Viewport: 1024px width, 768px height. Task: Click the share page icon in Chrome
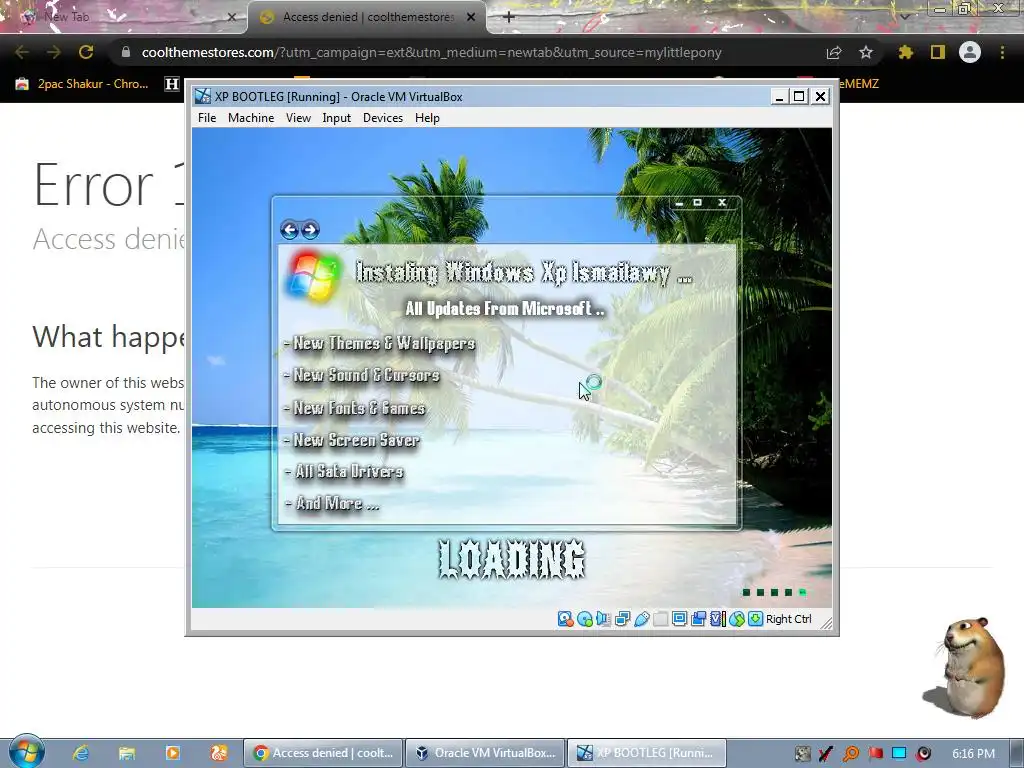[834, 52]
